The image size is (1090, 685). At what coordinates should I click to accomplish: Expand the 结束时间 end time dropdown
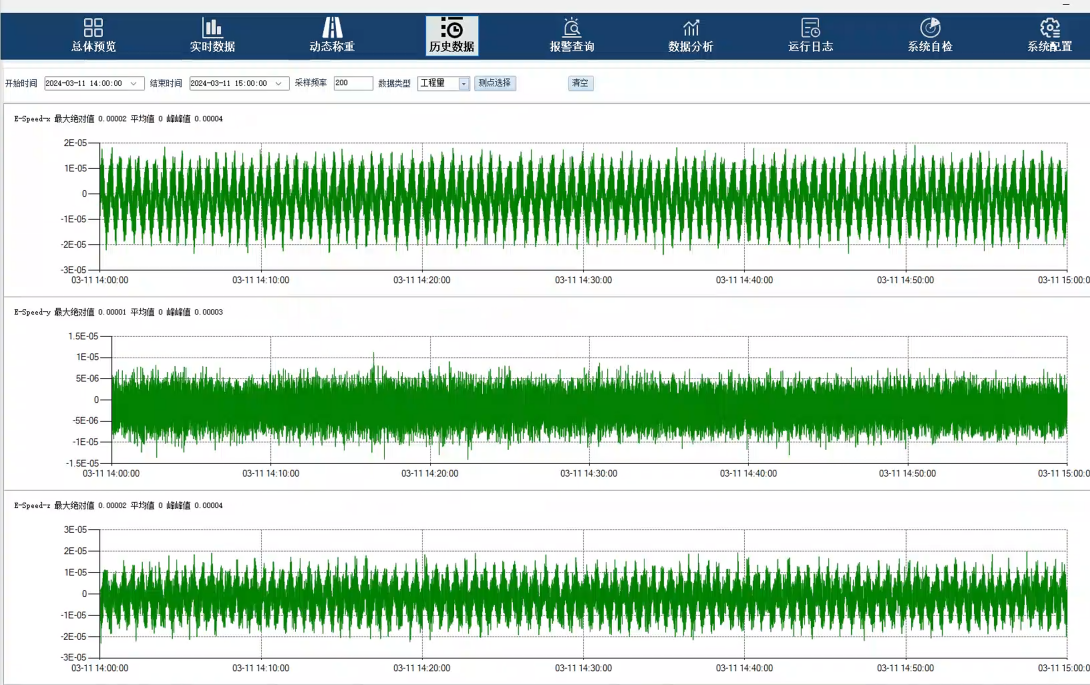[x=279, y=84]
